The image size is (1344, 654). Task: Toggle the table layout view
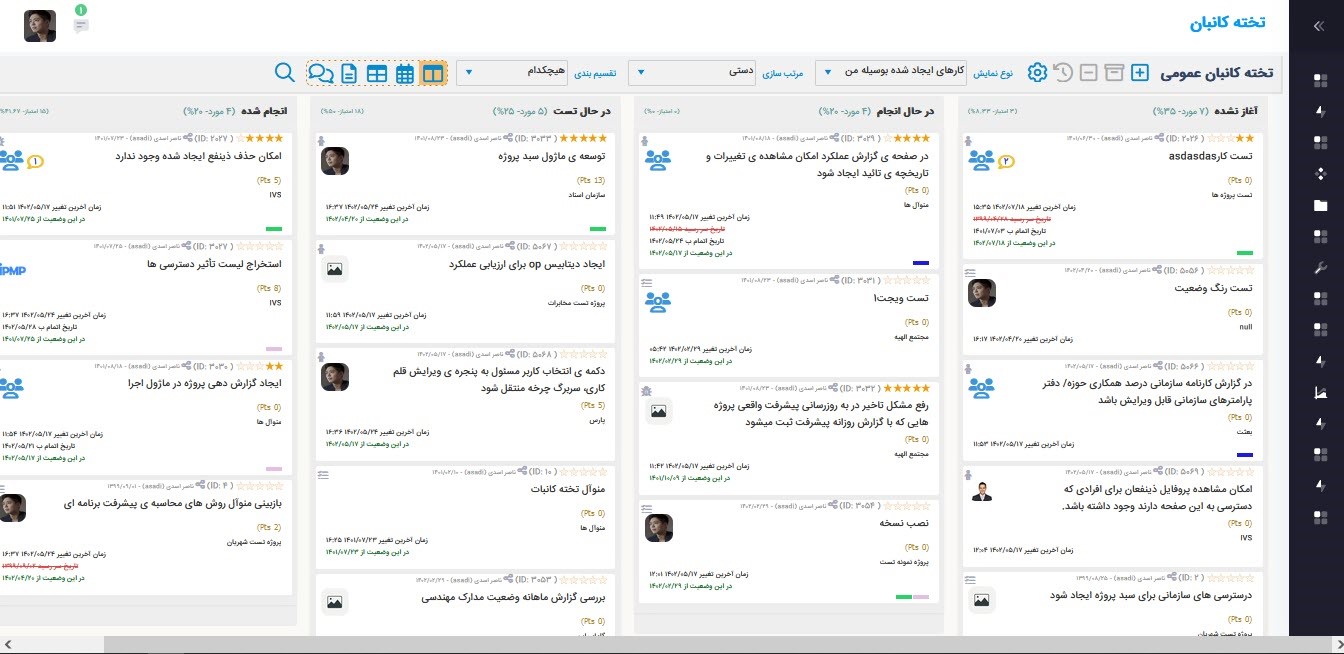pos(377,73)
